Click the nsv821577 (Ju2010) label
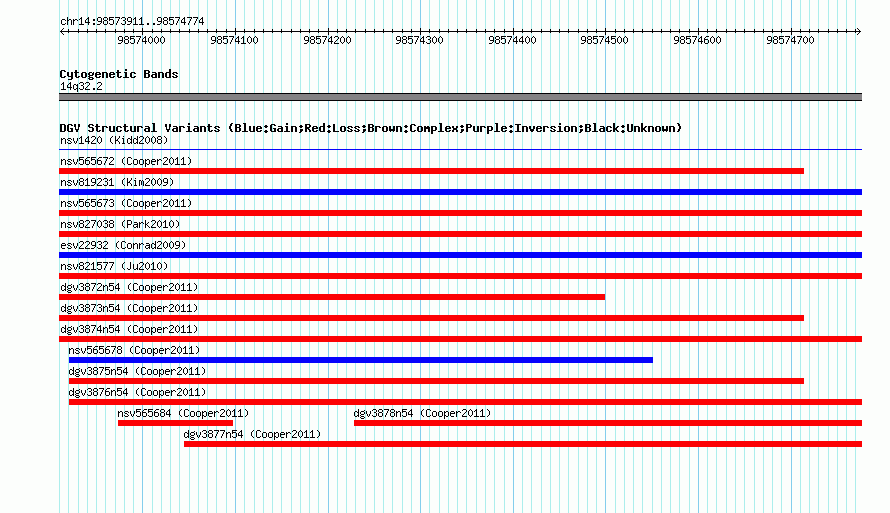 [x=114, y=266]
